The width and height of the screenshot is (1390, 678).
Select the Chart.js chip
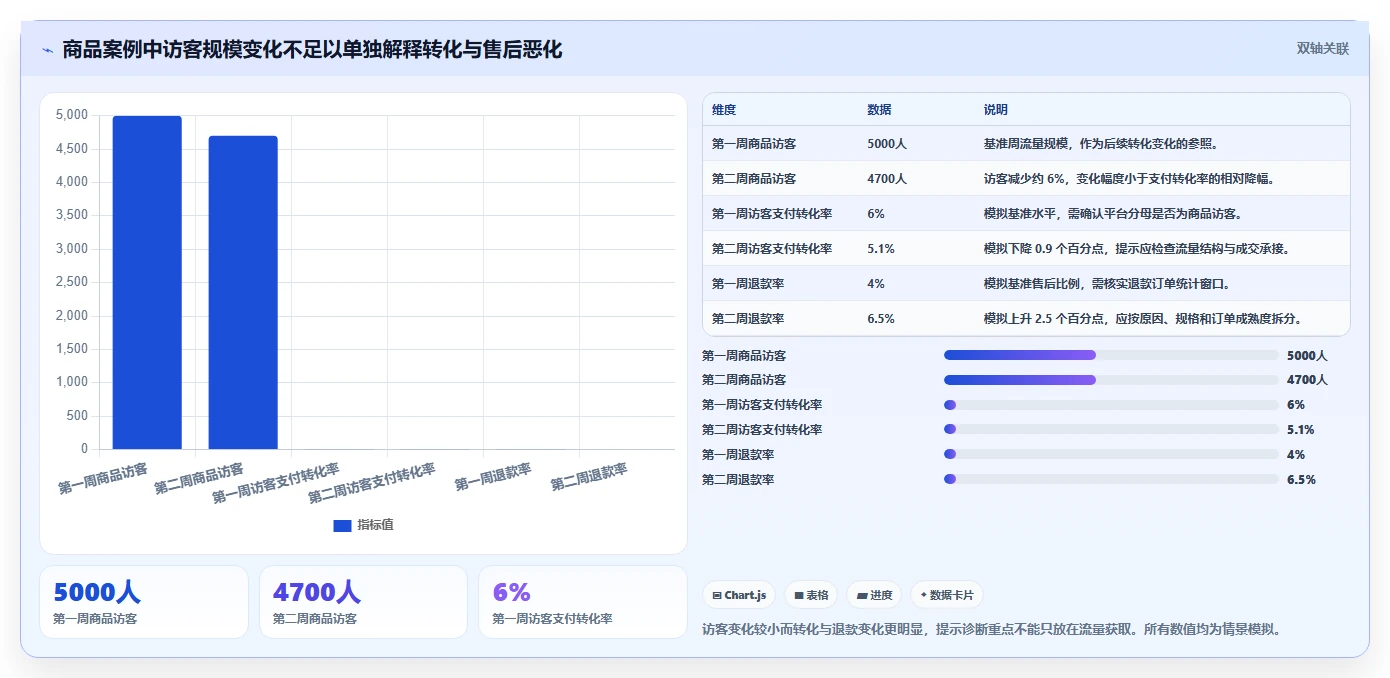740,595
